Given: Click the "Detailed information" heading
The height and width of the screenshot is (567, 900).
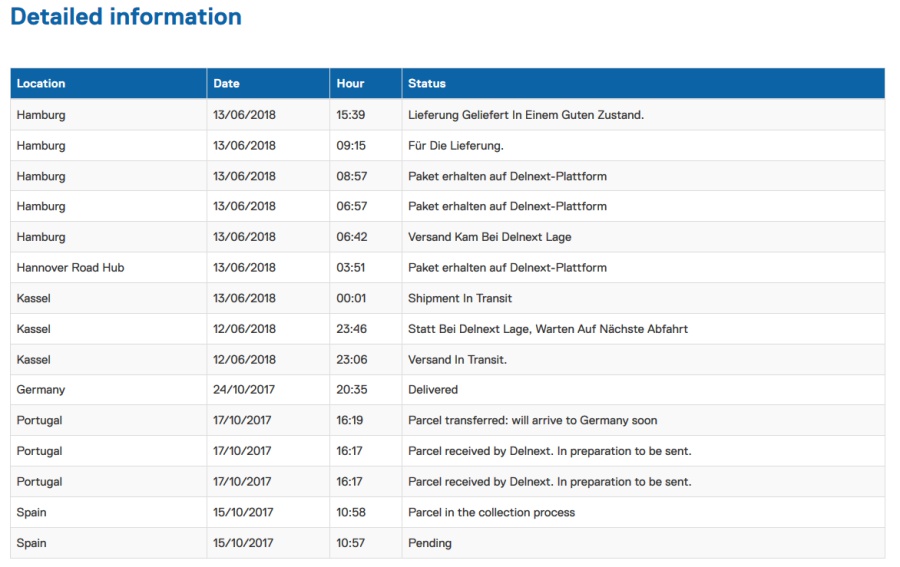Looking at the screenshot, I should click(x=126, y=17).
